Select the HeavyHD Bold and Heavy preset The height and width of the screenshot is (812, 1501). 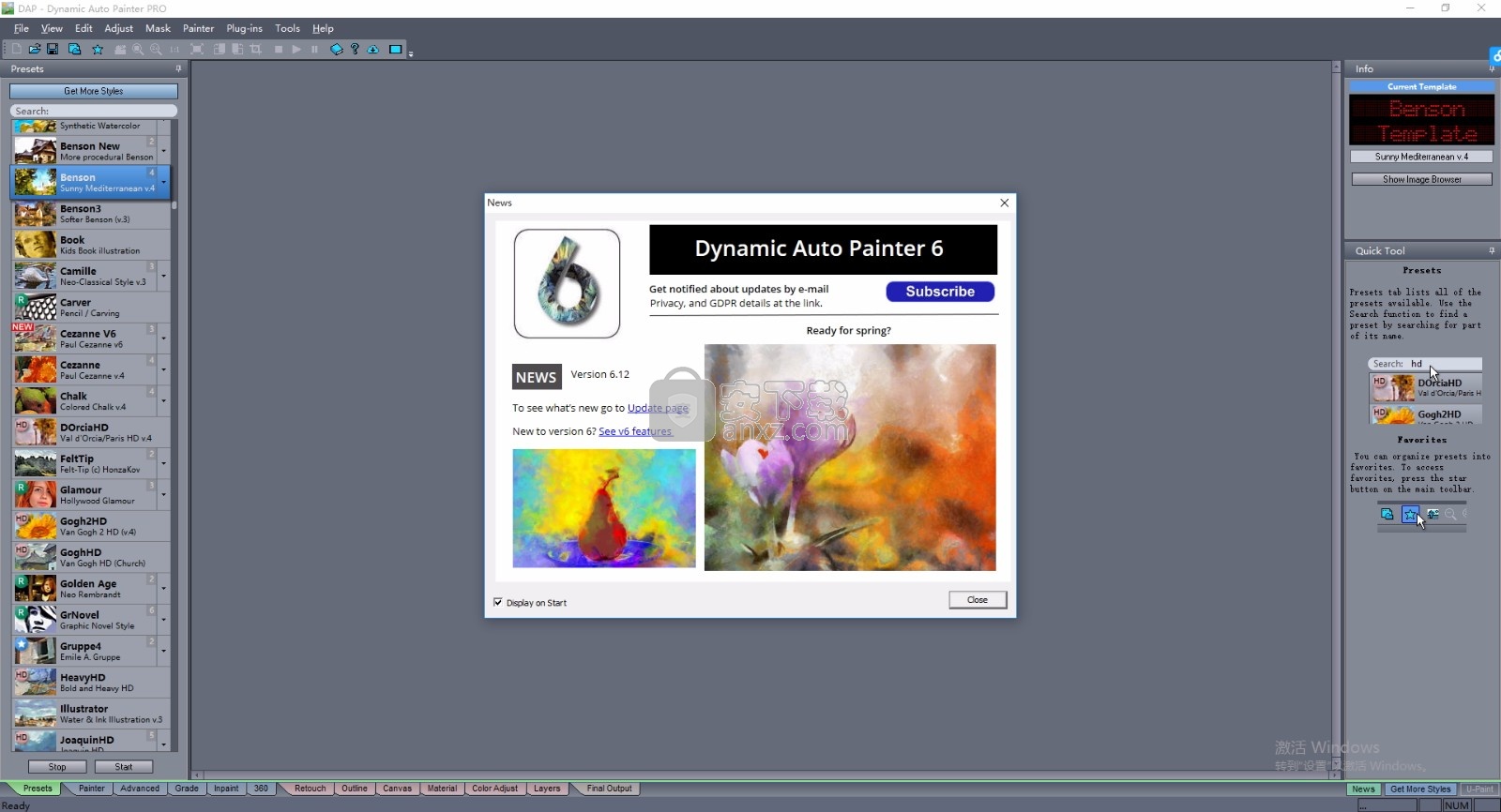click(92, 682)
